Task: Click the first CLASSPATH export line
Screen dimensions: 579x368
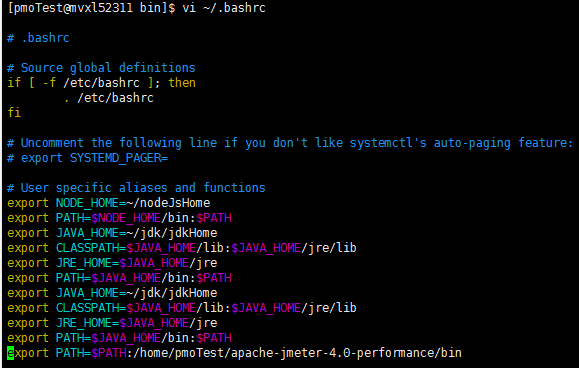Action: 182,248
